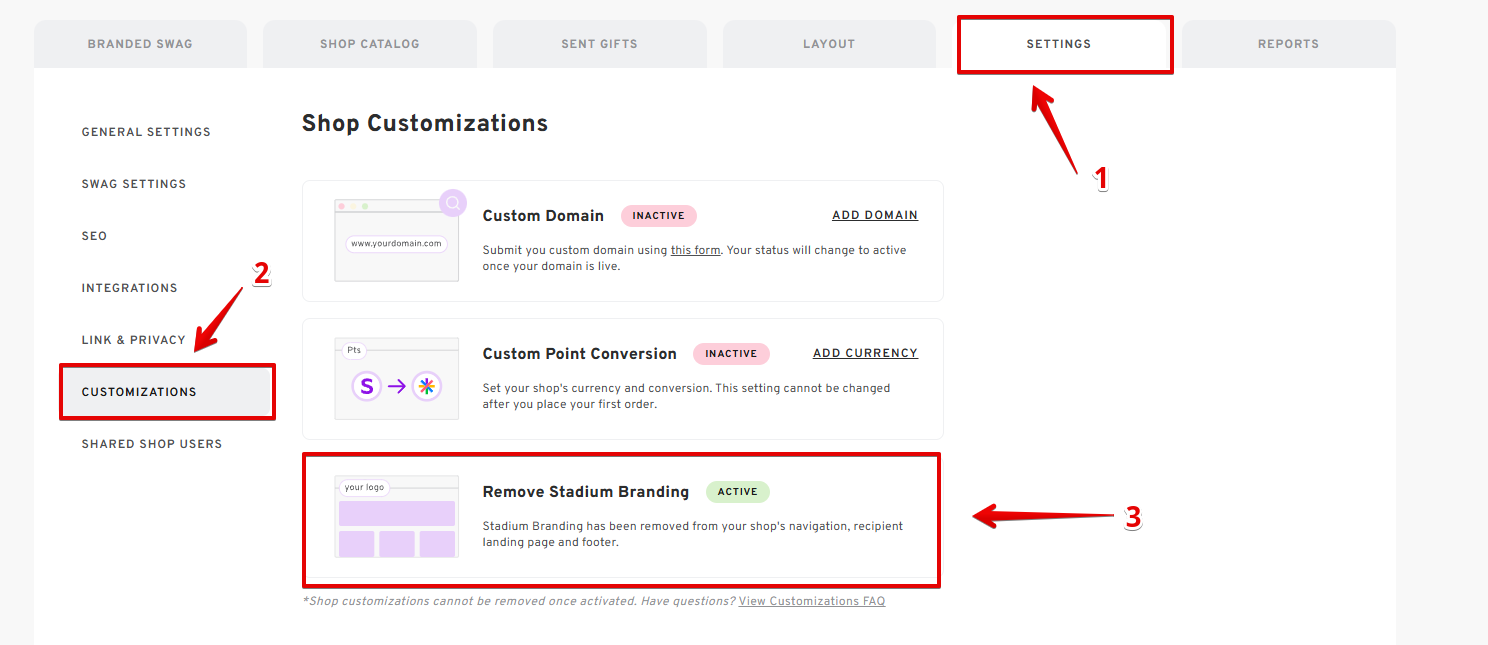Click the Add Domain link
Image resolution: width=1488 pixels, height=645 pixels.
pyautogui.click(x=875, y=215)
